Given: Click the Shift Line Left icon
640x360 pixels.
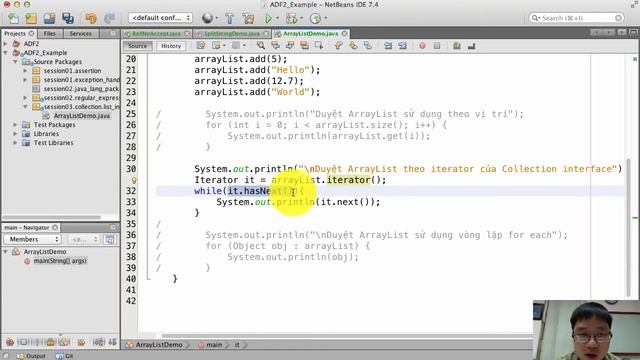Looking at the screenshot, I should coord(388,46).
